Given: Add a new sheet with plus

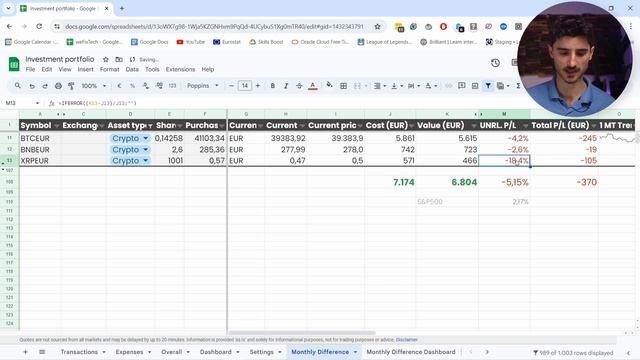Looking at the screenshot, I should [25, 352].
